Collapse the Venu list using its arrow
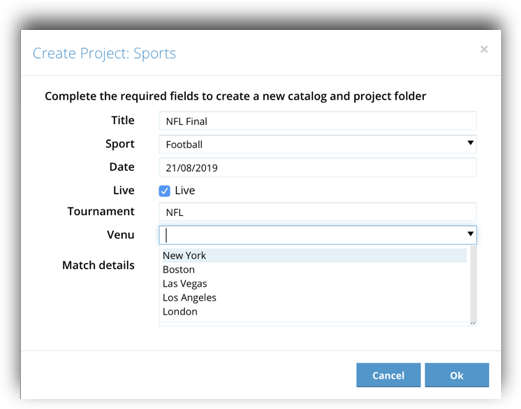521x409 pixels. click(470, 234)
